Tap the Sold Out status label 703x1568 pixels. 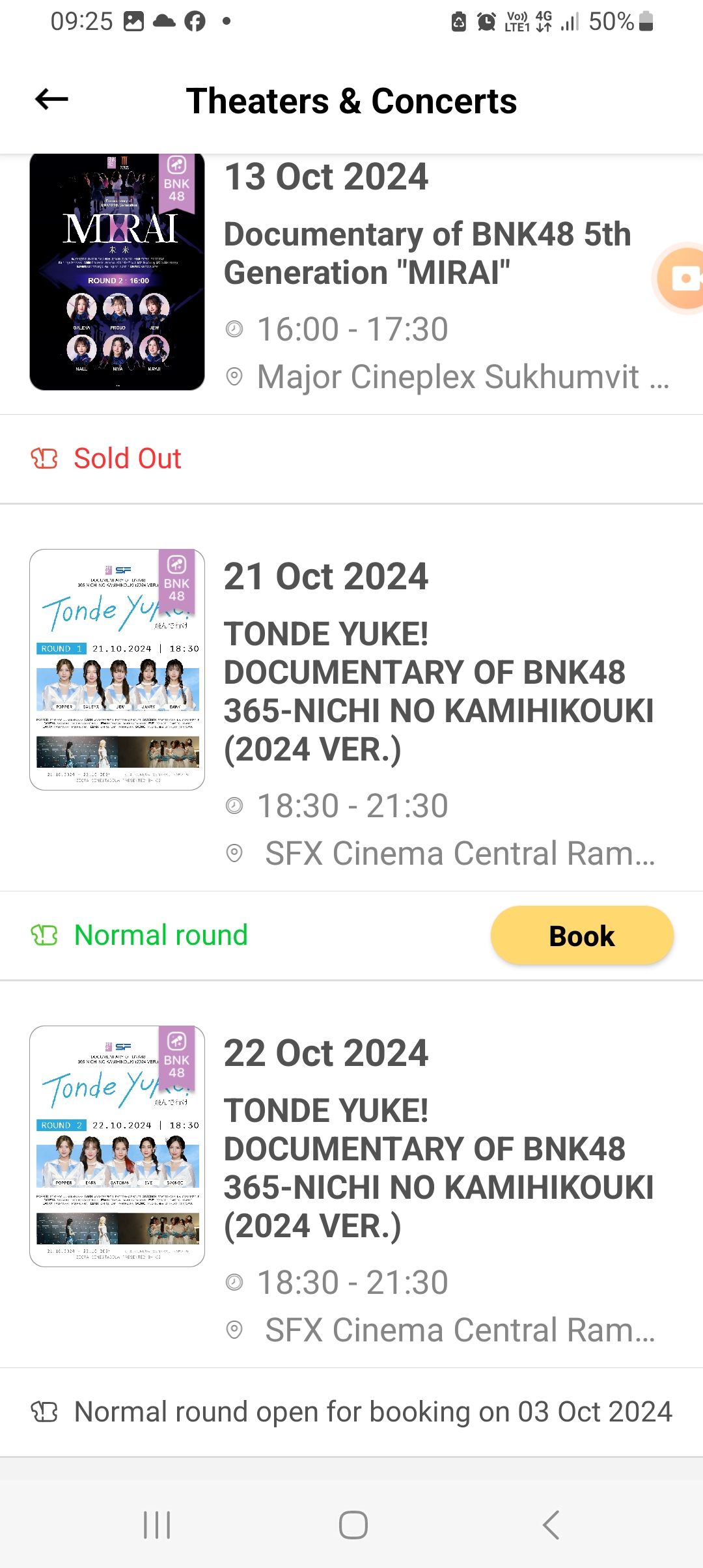coord(128,458)
